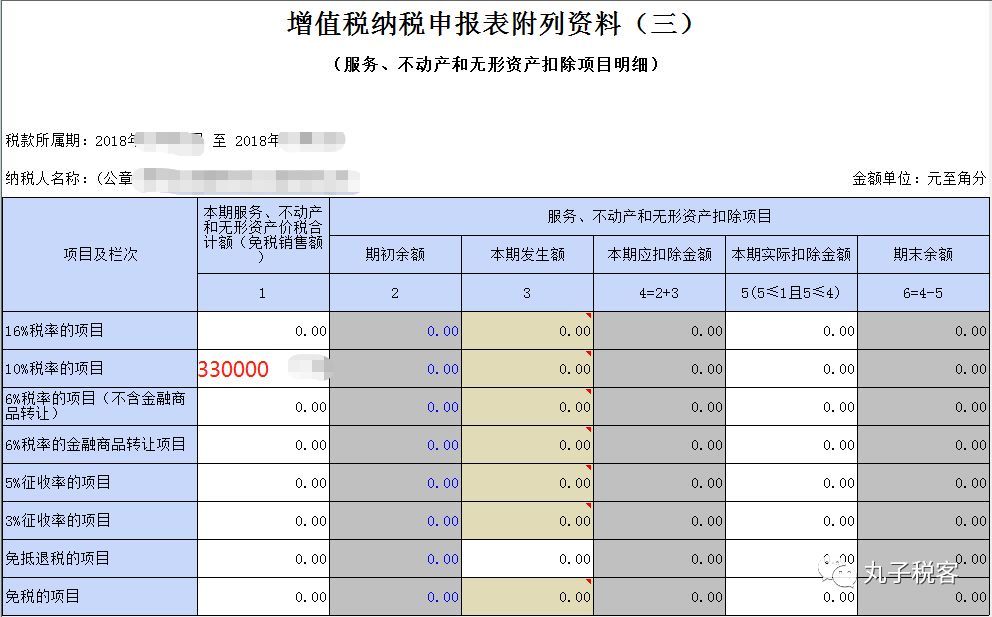Select 5%征收率 row 价税合计额 cell
Viewport: 992px width, 617px height.
click(x=263, y=483)
